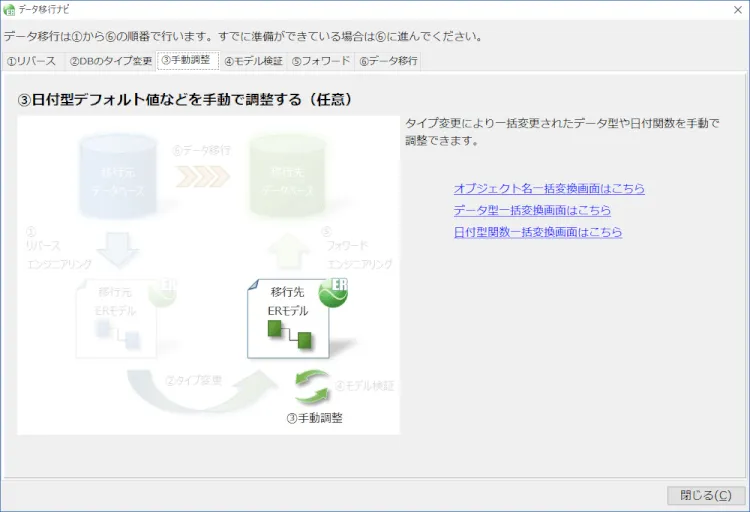Open the オブジェクト名一括変換 screen link
This screenshot has width=750, height=512.
click(549, 188)
